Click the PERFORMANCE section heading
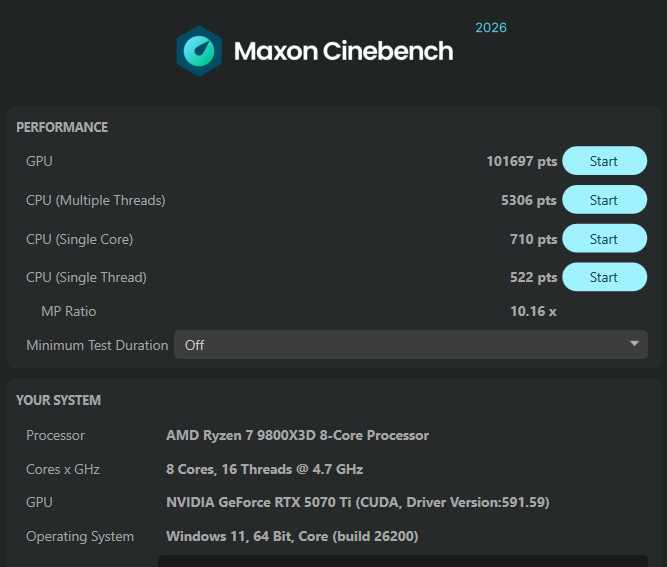This screenshot has height=567, width=667. click(x=62, y=127)
